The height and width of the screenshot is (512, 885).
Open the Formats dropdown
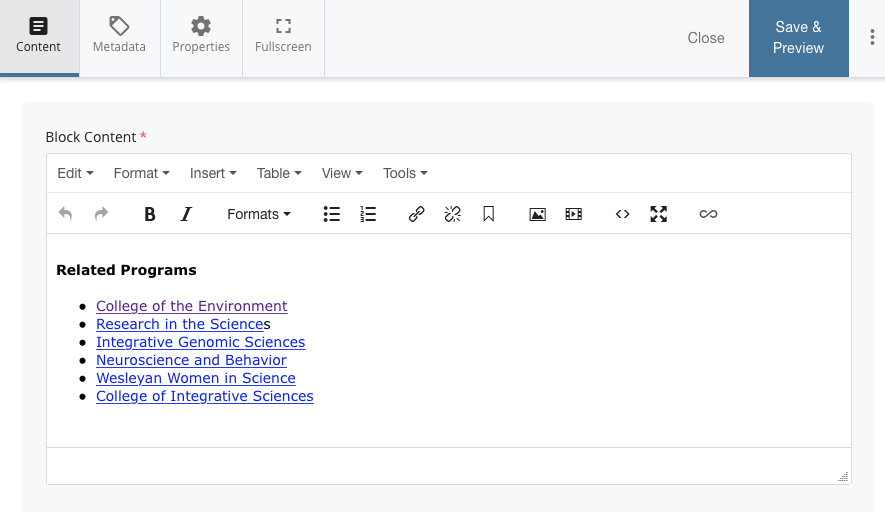[x=259, y=214]
